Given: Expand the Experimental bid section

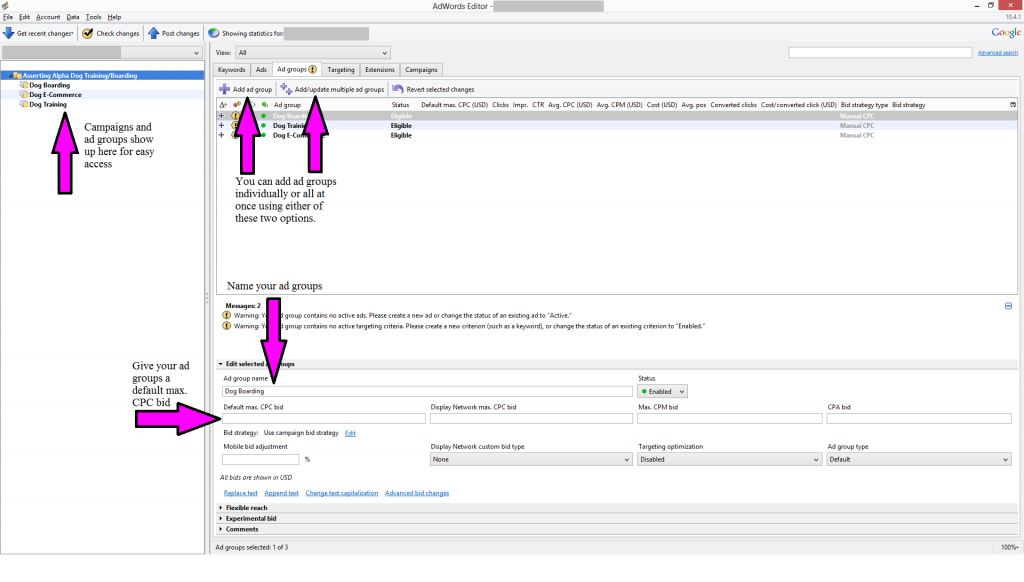Looking at the screenshot, I should (x=221, y=519).
